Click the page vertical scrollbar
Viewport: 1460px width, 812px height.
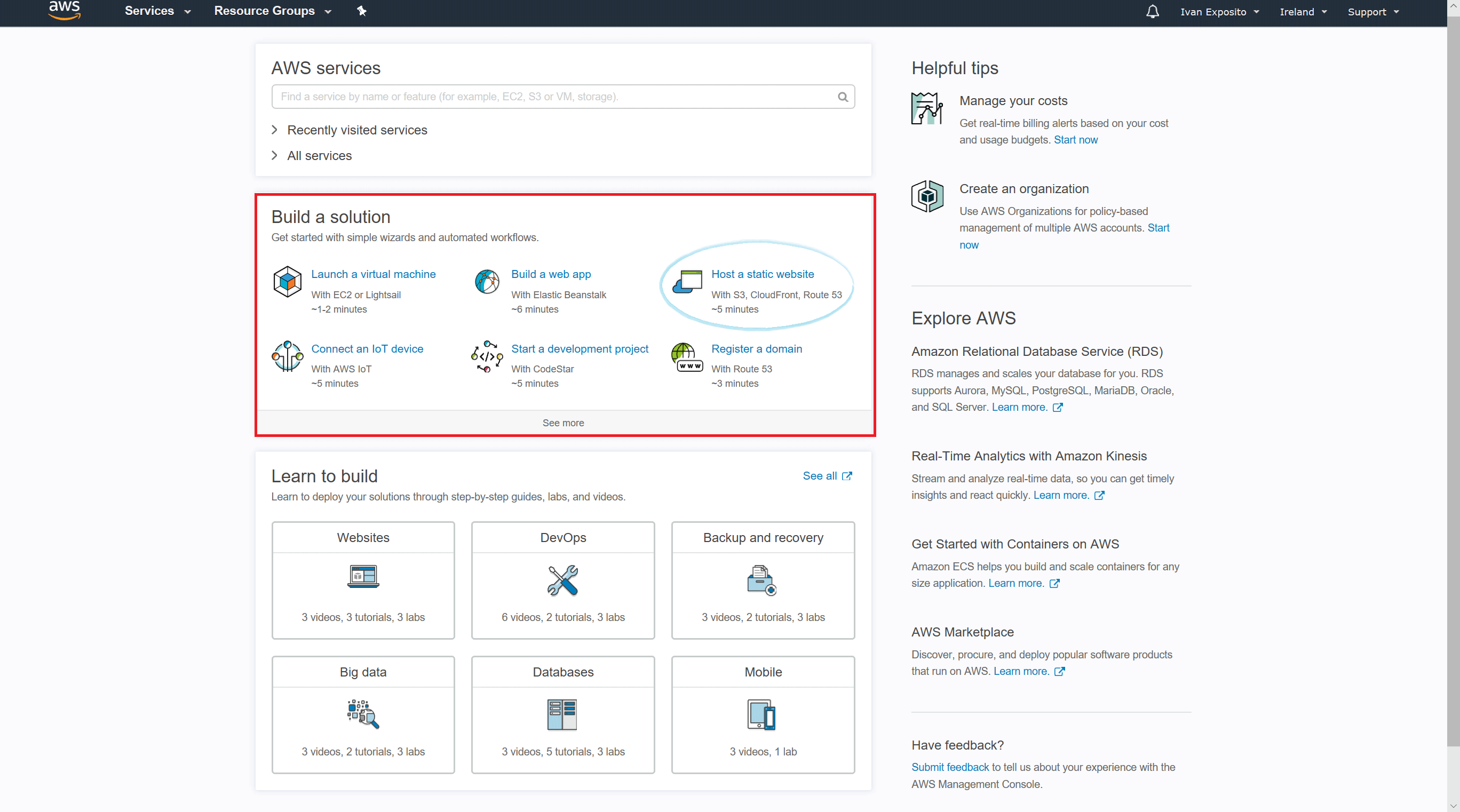(1453, 381)
